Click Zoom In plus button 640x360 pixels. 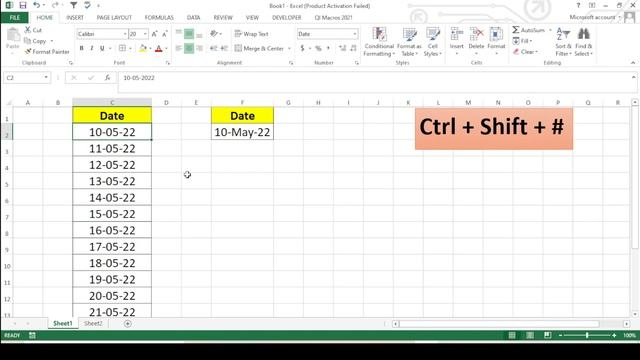click(x=614, y=335)
